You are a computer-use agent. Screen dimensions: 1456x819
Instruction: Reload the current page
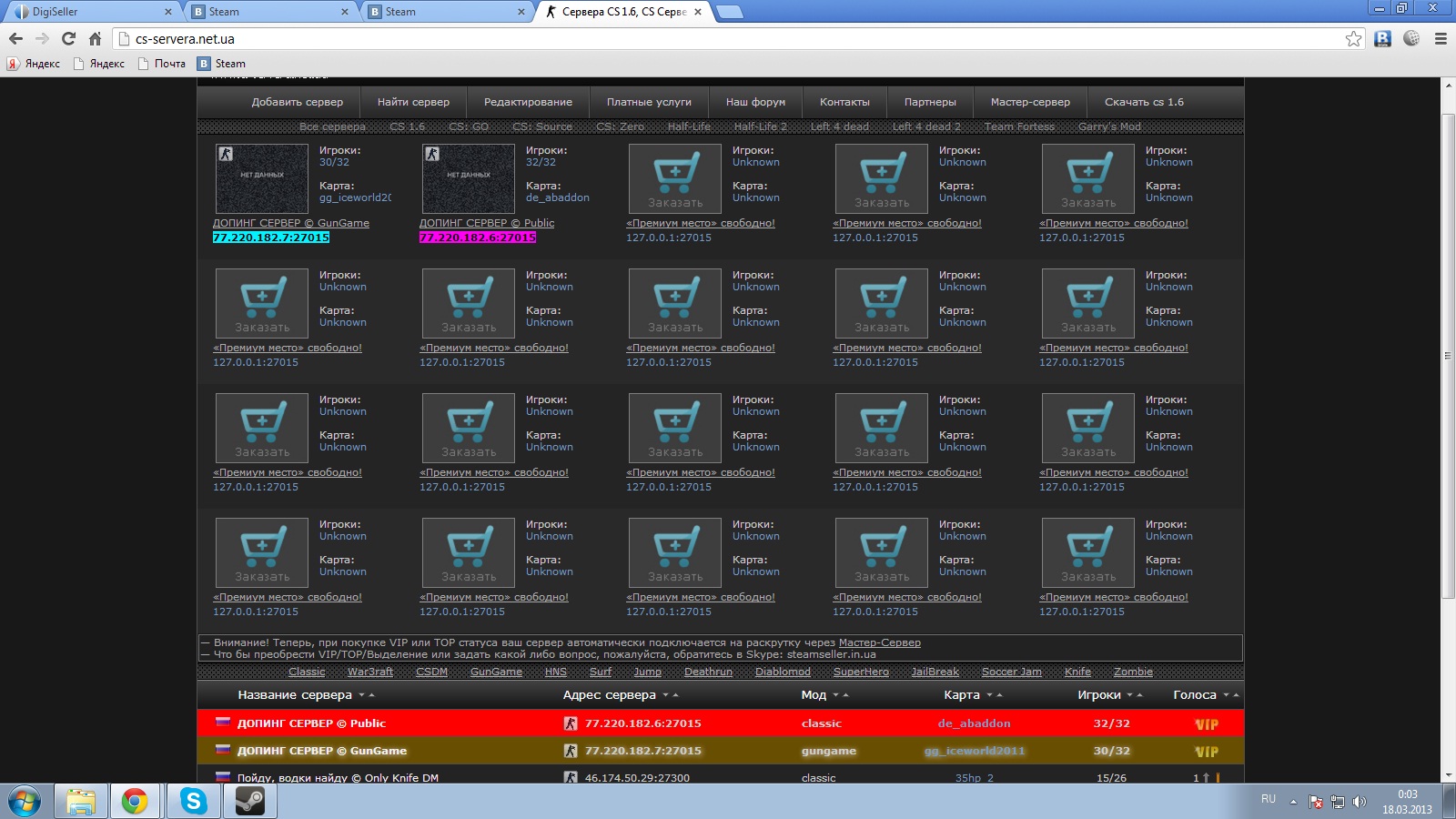68,38
